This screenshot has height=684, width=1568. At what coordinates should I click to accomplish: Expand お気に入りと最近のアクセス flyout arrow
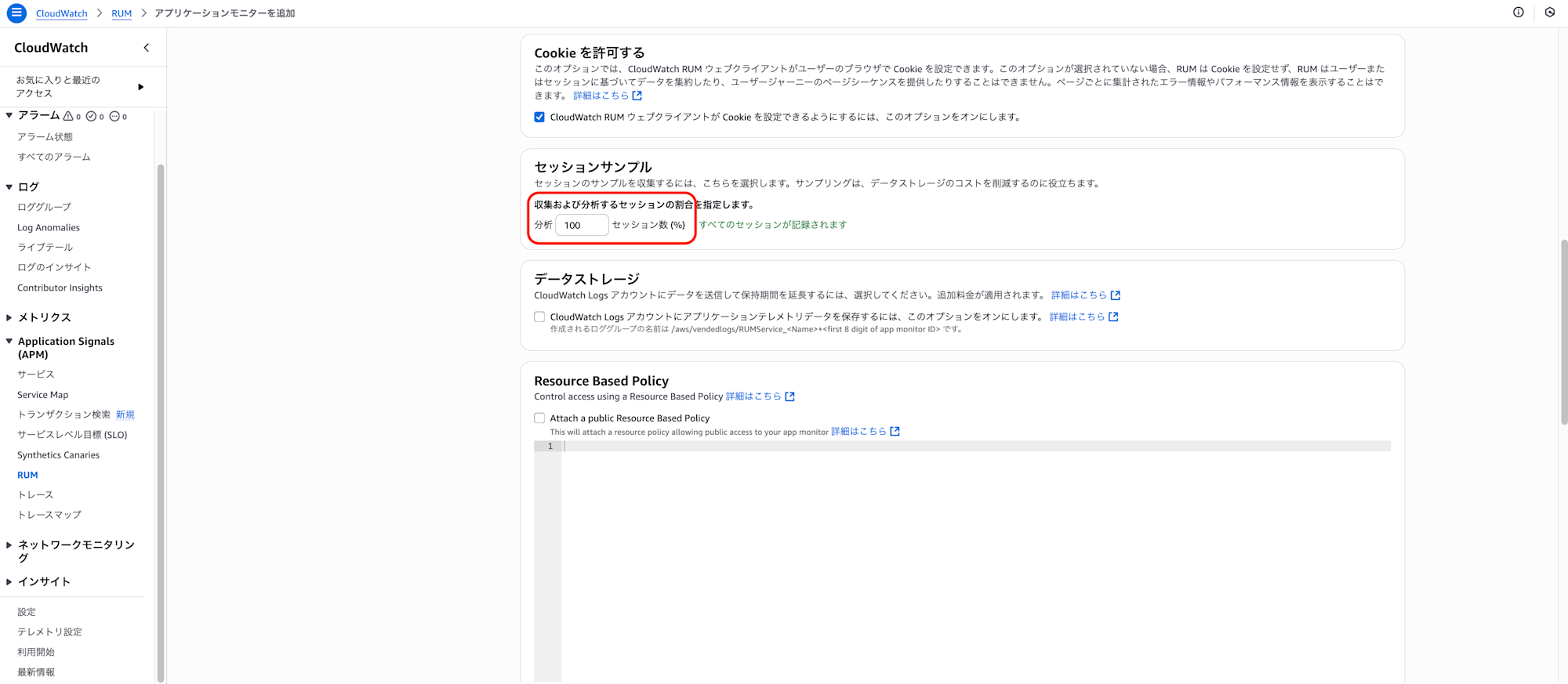pyautogui.click(x=141, y=87)
